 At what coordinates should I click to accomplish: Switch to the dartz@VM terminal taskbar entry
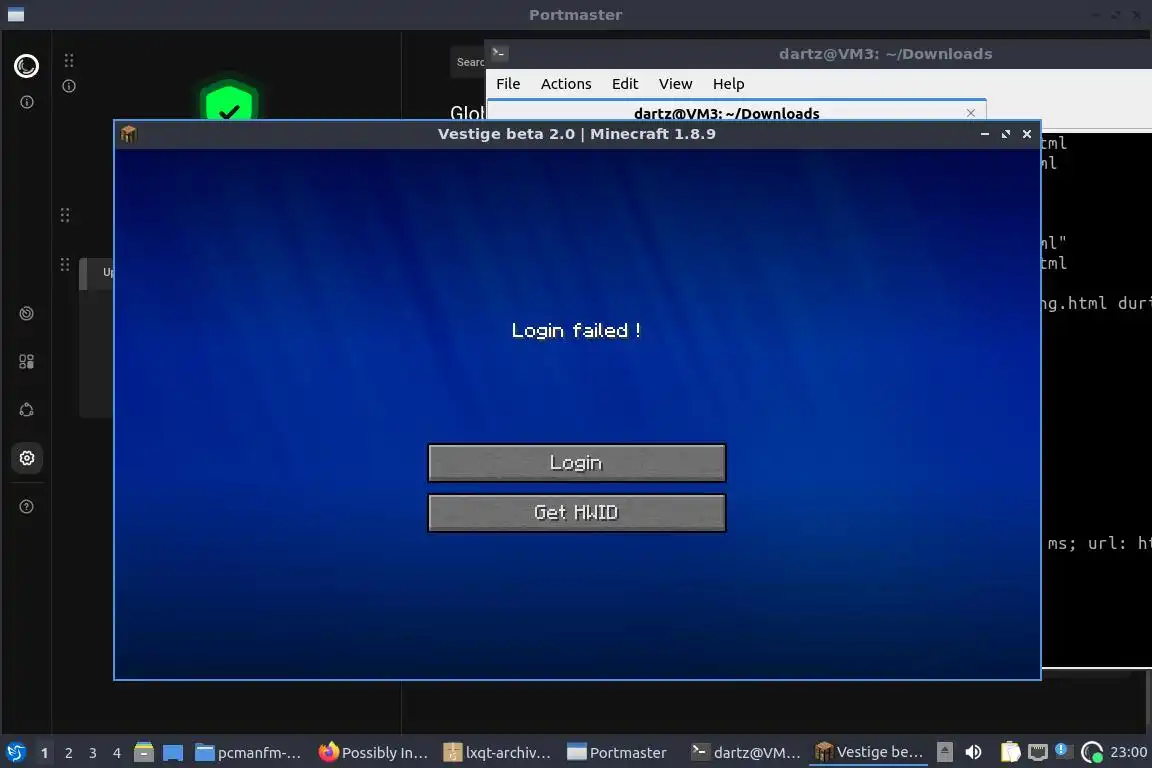tap(746, 752)
